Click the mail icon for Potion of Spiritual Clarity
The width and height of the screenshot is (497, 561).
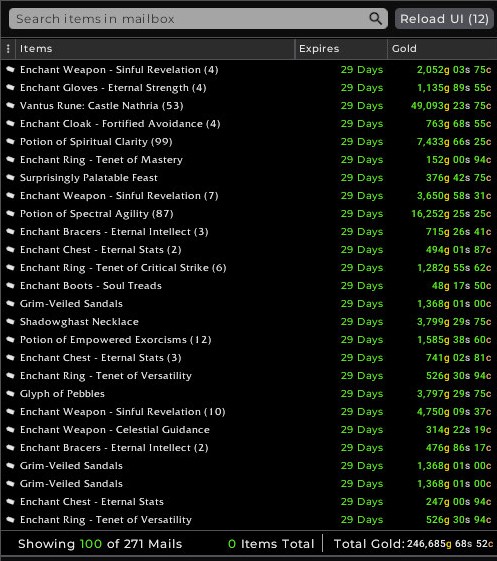(x=10, y=141)
